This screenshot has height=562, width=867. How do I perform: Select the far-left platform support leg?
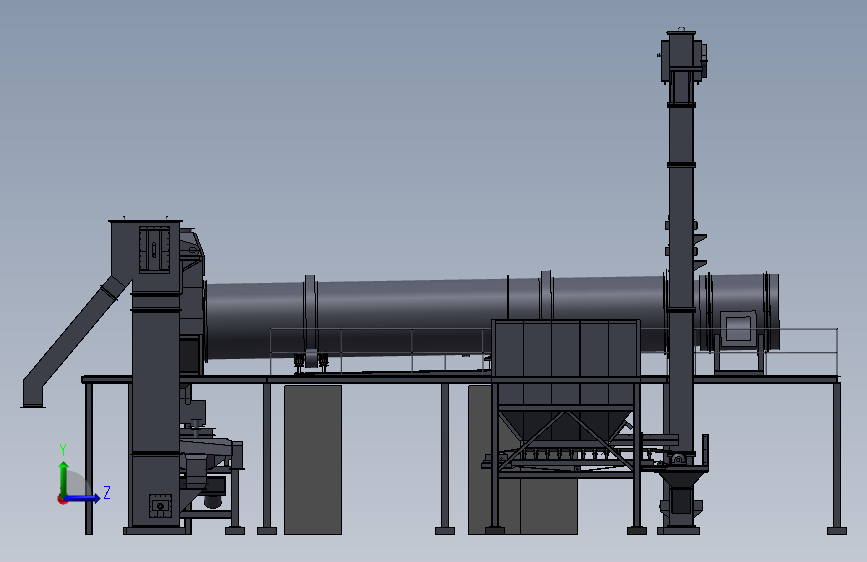click(88, 458)
